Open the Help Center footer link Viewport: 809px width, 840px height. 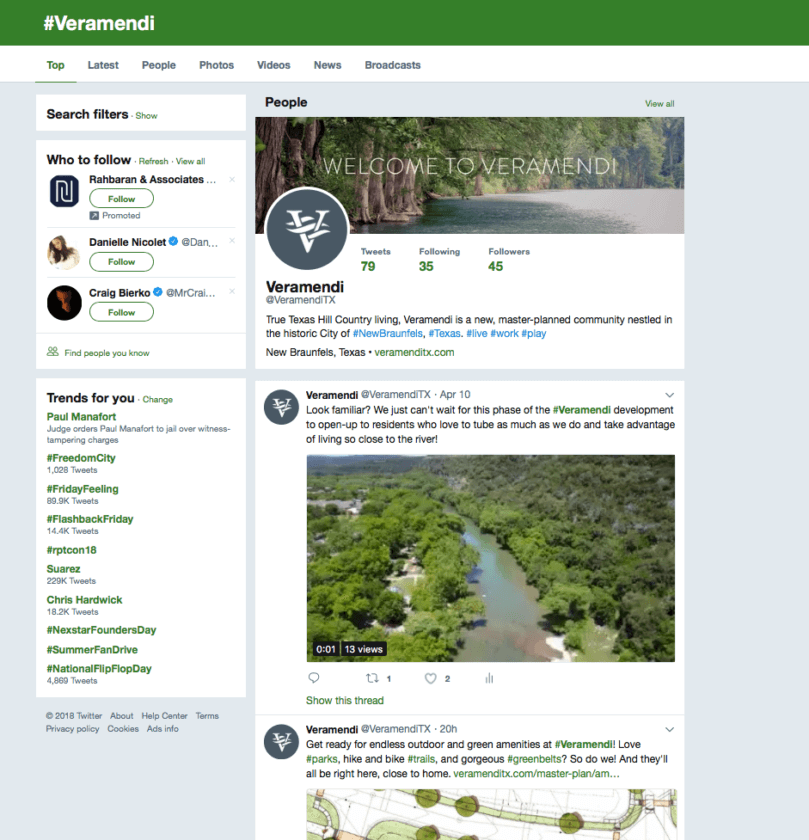tap(164, 716)
